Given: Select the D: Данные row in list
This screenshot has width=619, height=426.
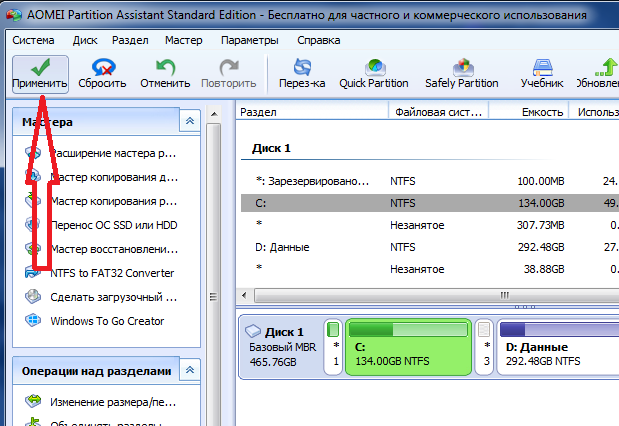Looking at the screenshot, I should tap(430, 247).
